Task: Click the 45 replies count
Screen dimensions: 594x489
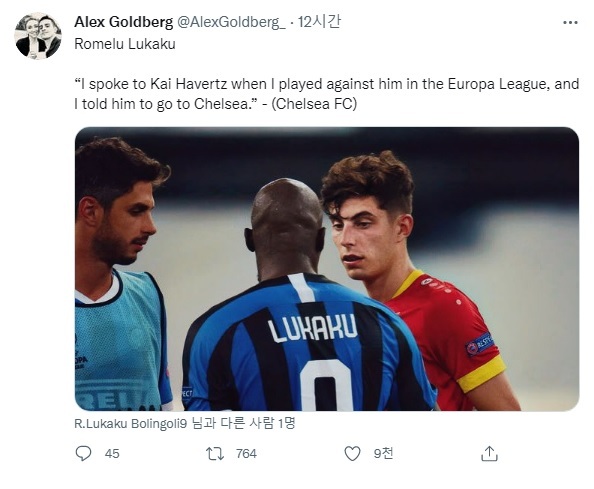Action: click(112, 453)
